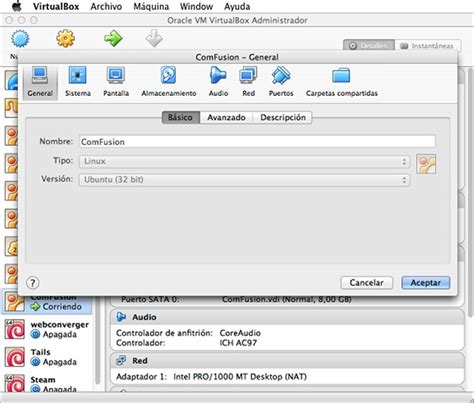Open the Pantalla settings section

[116, 82]
